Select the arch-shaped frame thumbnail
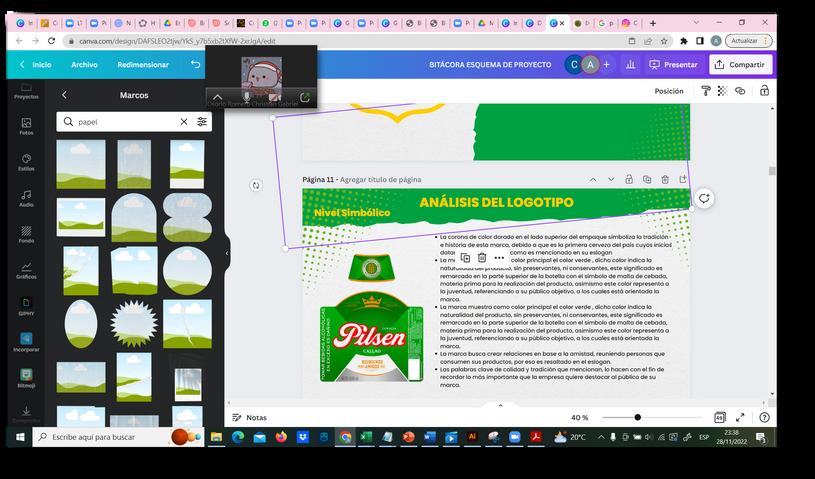 click(134, 217)
